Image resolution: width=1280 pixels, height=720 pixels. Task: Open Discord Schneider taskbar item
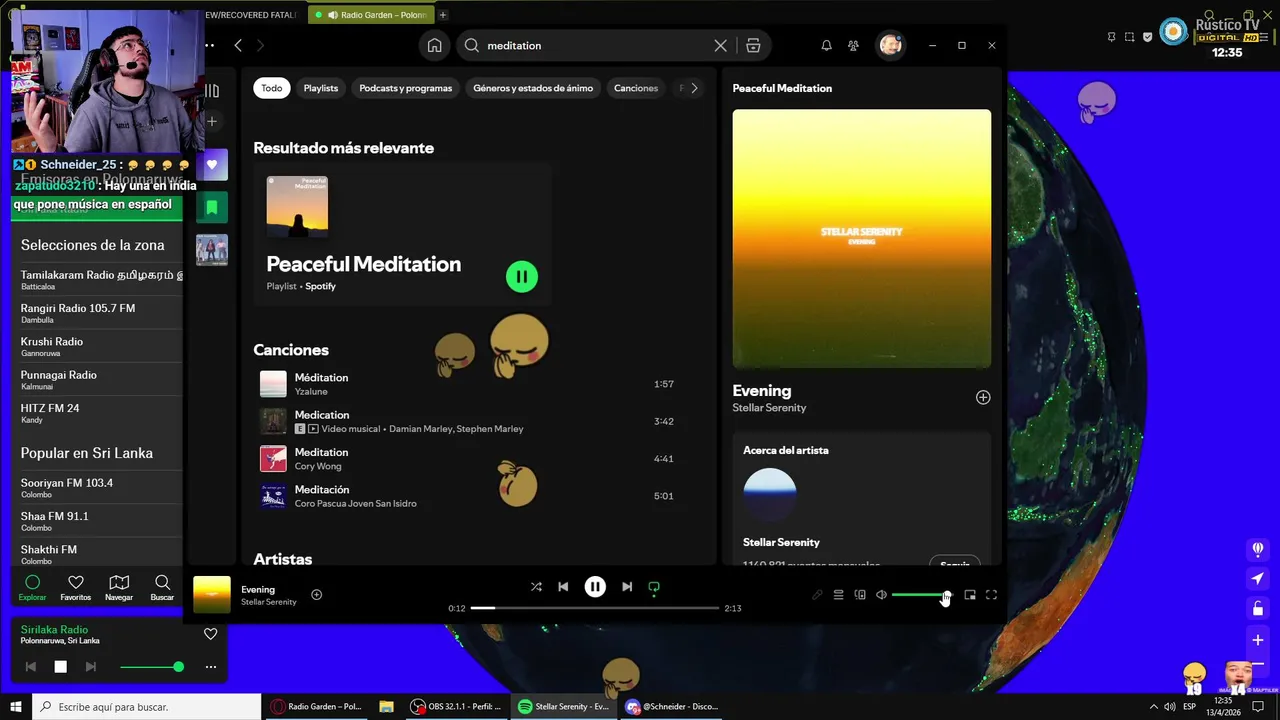point(672,707)
